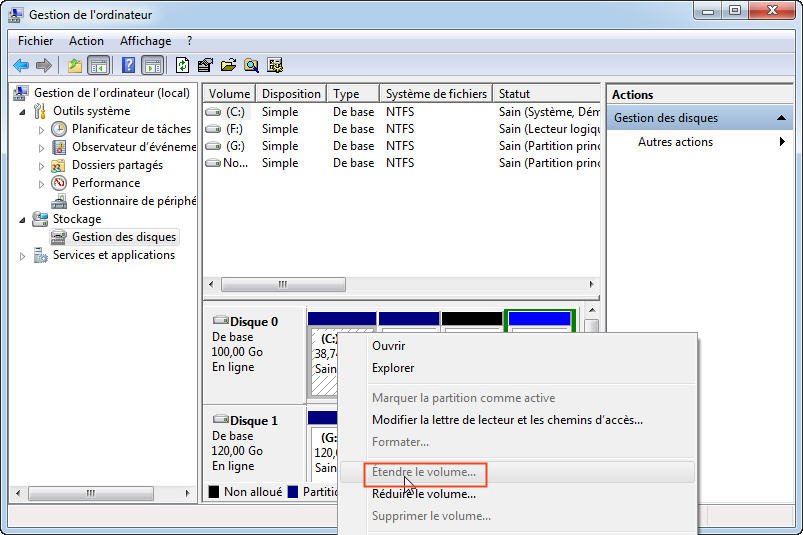Go up one level with folder icon
Screen dimensions: 803x535
coord(75,66)
